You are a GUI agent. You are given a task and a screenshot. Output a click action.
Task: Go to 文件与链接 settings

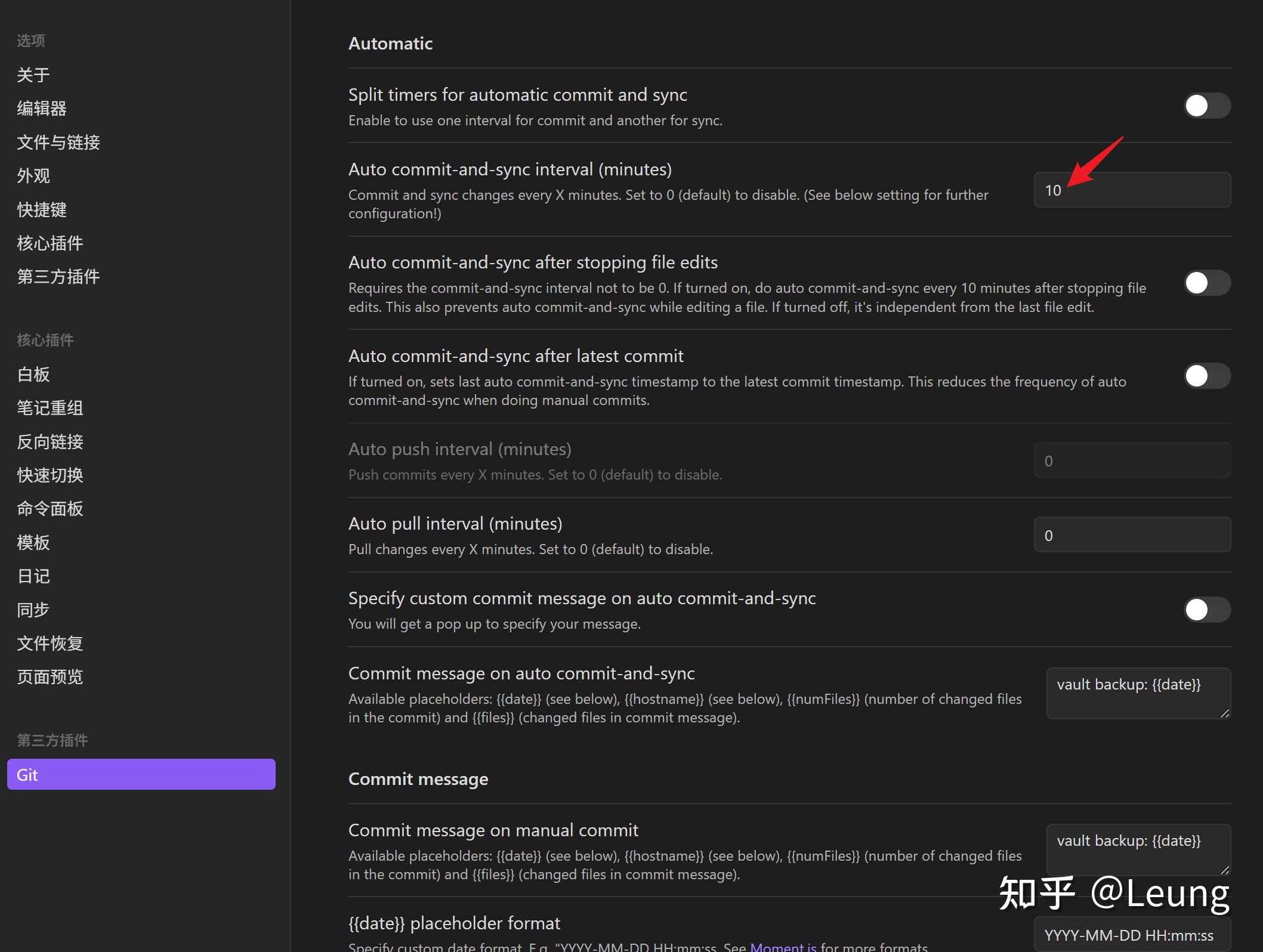(x=58, y=143)
